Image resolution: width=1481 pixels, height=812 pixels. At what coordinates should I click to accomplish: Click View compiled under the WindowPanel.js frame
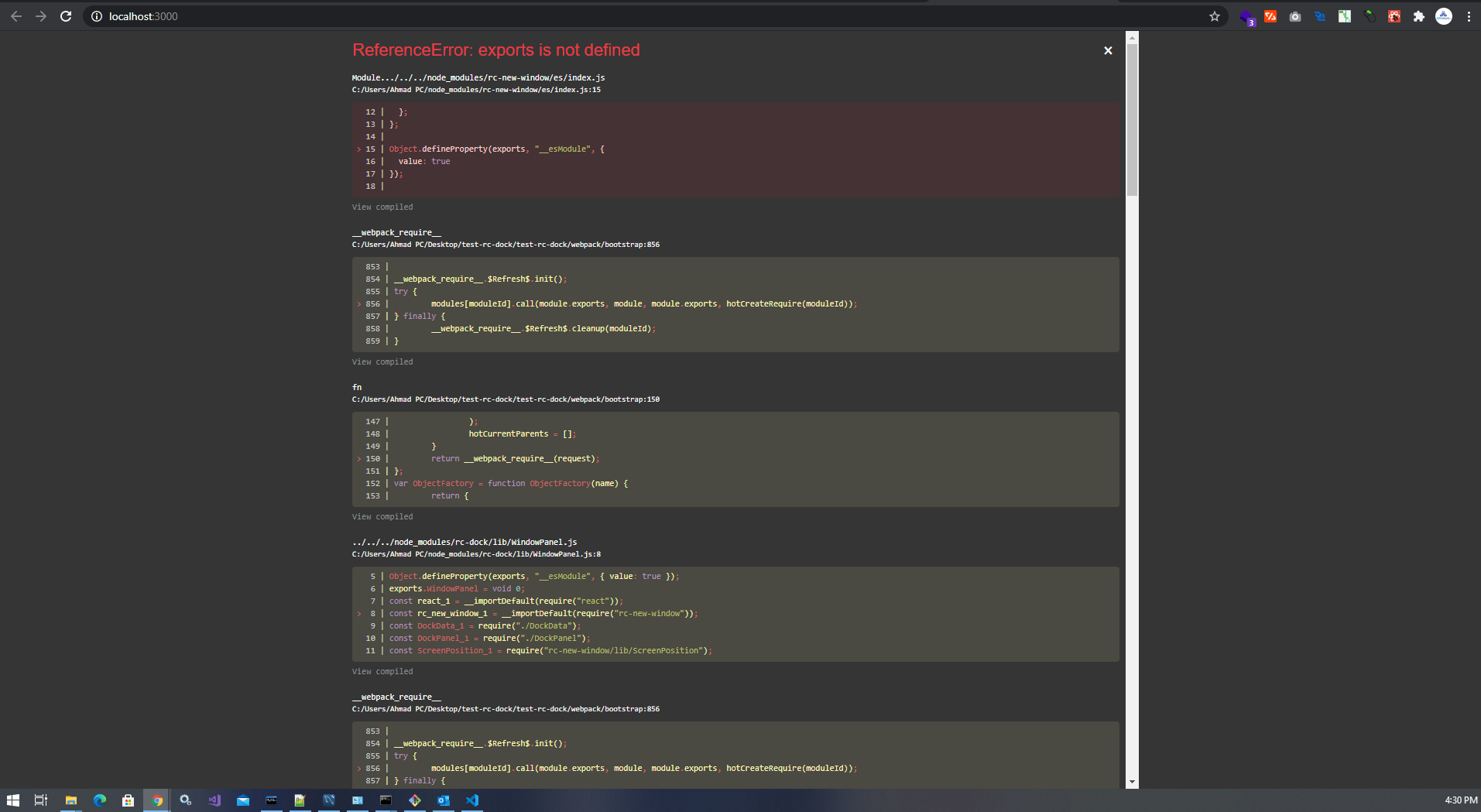[382, 671]
